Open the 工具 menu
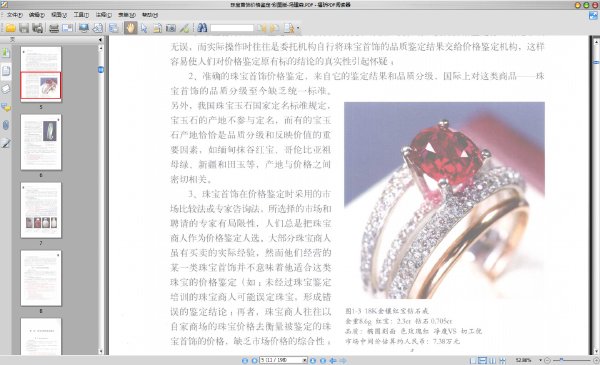 [81, 15]
